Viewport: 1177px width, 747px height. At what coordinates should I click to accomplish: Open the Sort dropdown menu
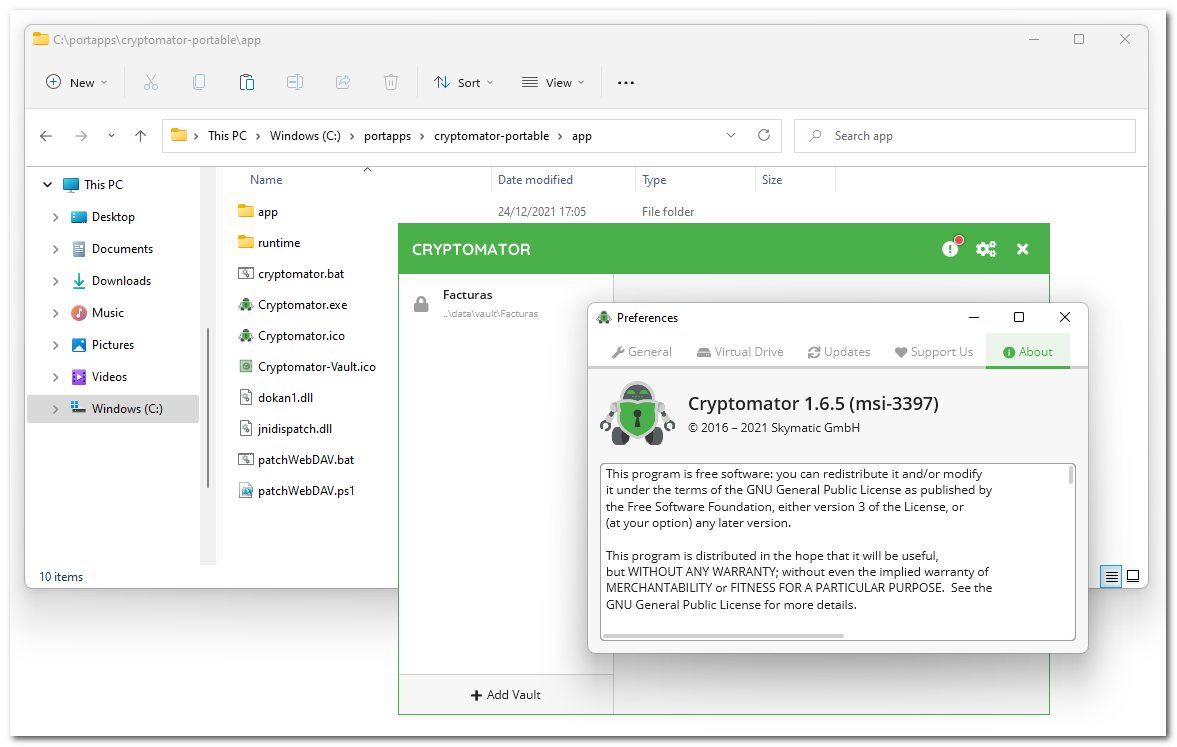(x=463, y=83)
